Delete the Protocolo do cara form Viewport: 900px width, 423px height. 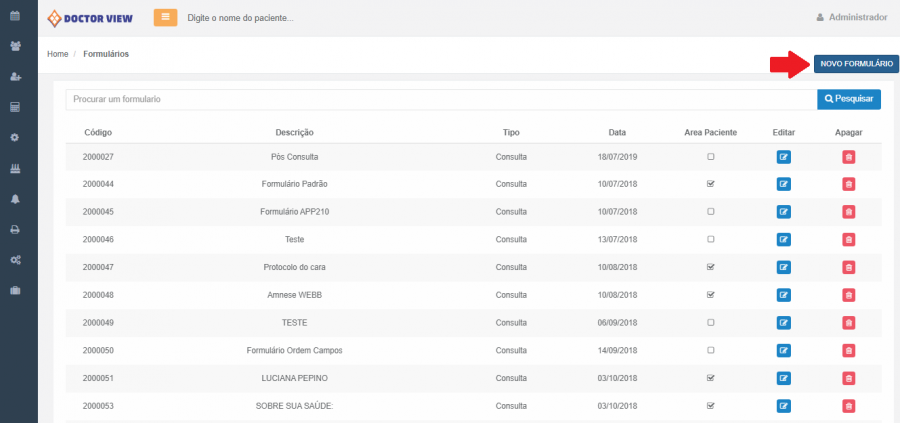848,267
